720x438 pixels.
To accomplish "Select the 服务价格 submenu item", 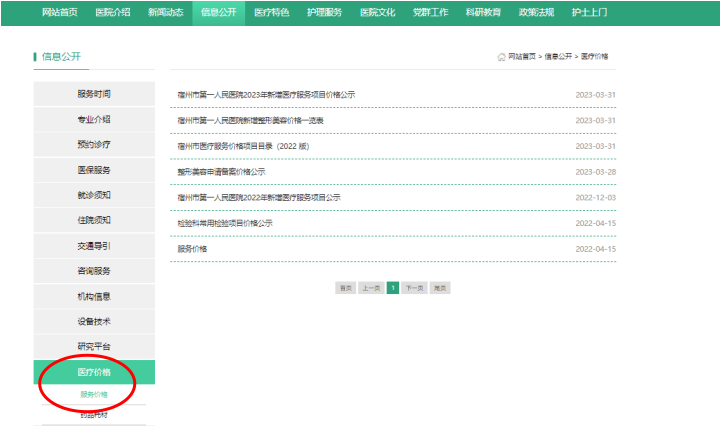I will (x=94, y=394).
